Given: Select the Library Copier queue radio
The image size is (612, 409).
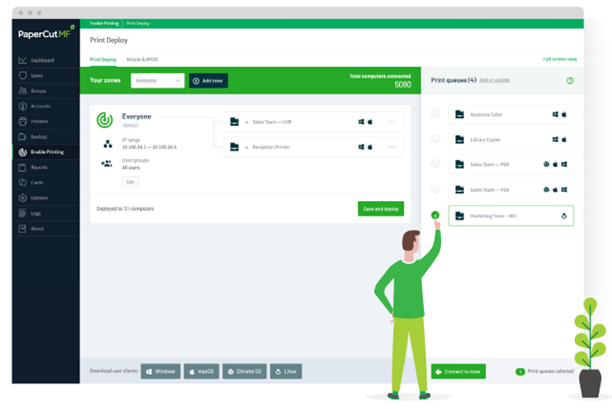Looking at the screenshot, I should click(435, 139).
